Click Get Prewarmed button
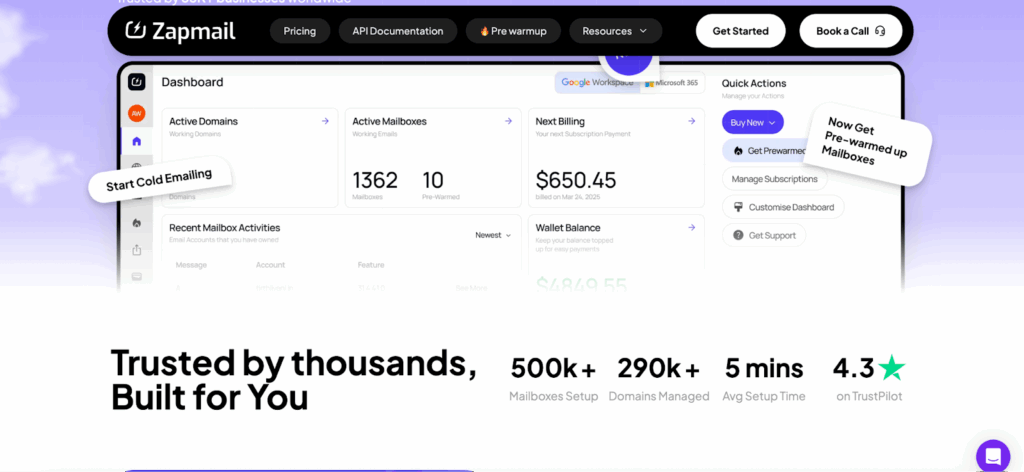The height and width of the screenshot is (472, 1024). coord(764,150)
